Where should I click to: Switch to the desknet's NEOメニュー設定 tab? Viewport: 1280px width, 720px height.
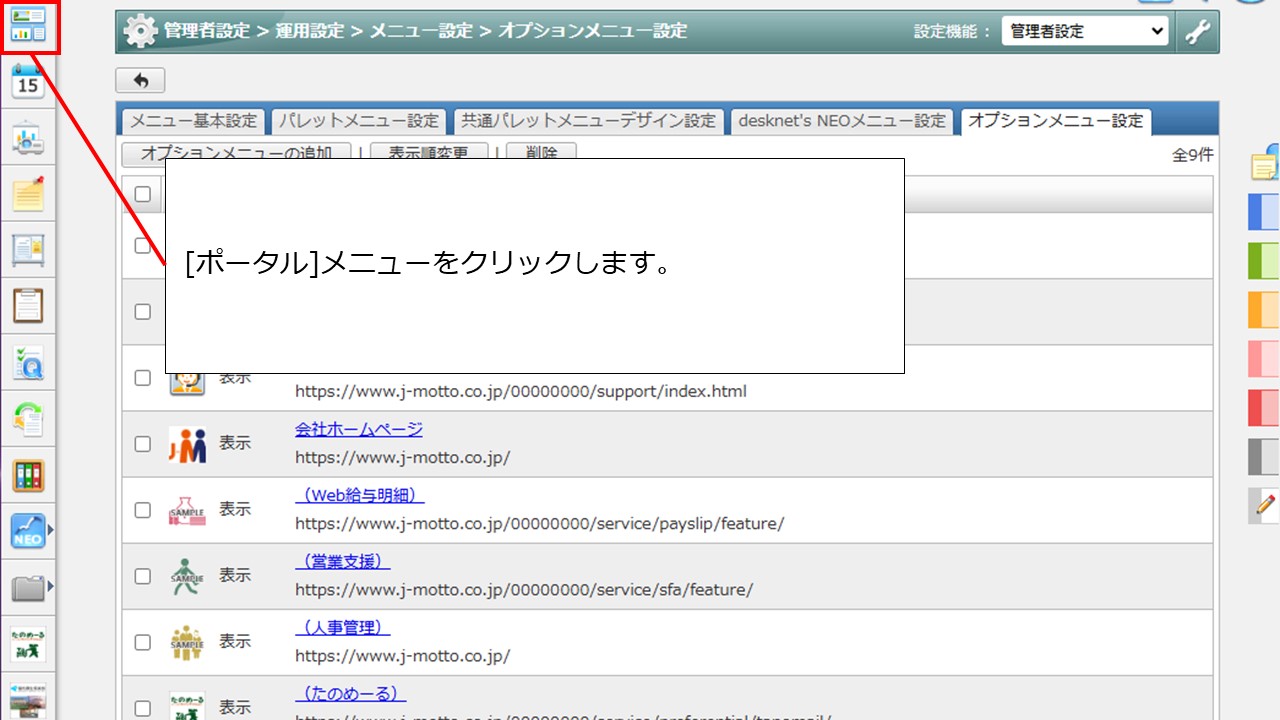tap(841, 121)
